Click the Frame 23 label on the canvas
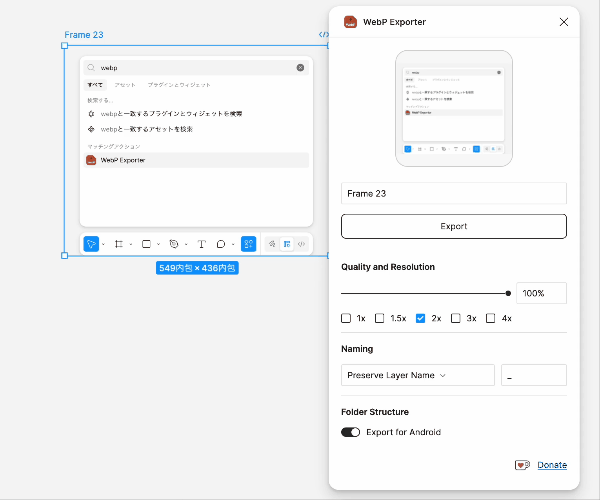Image resolution: width=600 pixels, height=500 pixels. pos(84,35)
